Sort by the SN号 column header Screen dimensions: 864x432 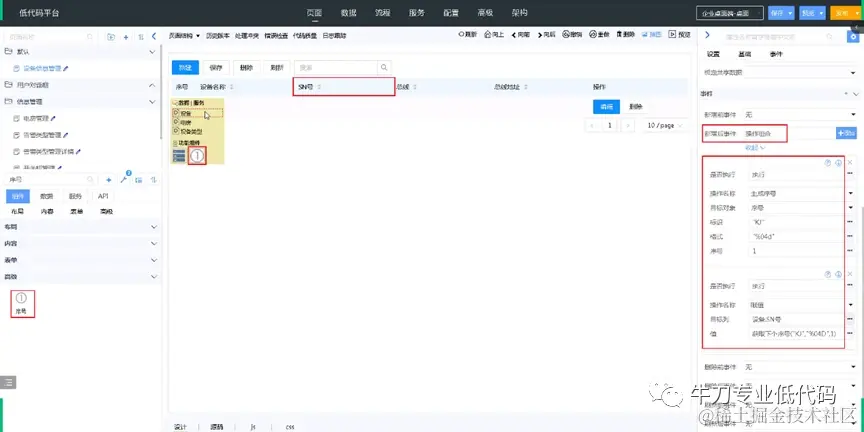point(343,87)
